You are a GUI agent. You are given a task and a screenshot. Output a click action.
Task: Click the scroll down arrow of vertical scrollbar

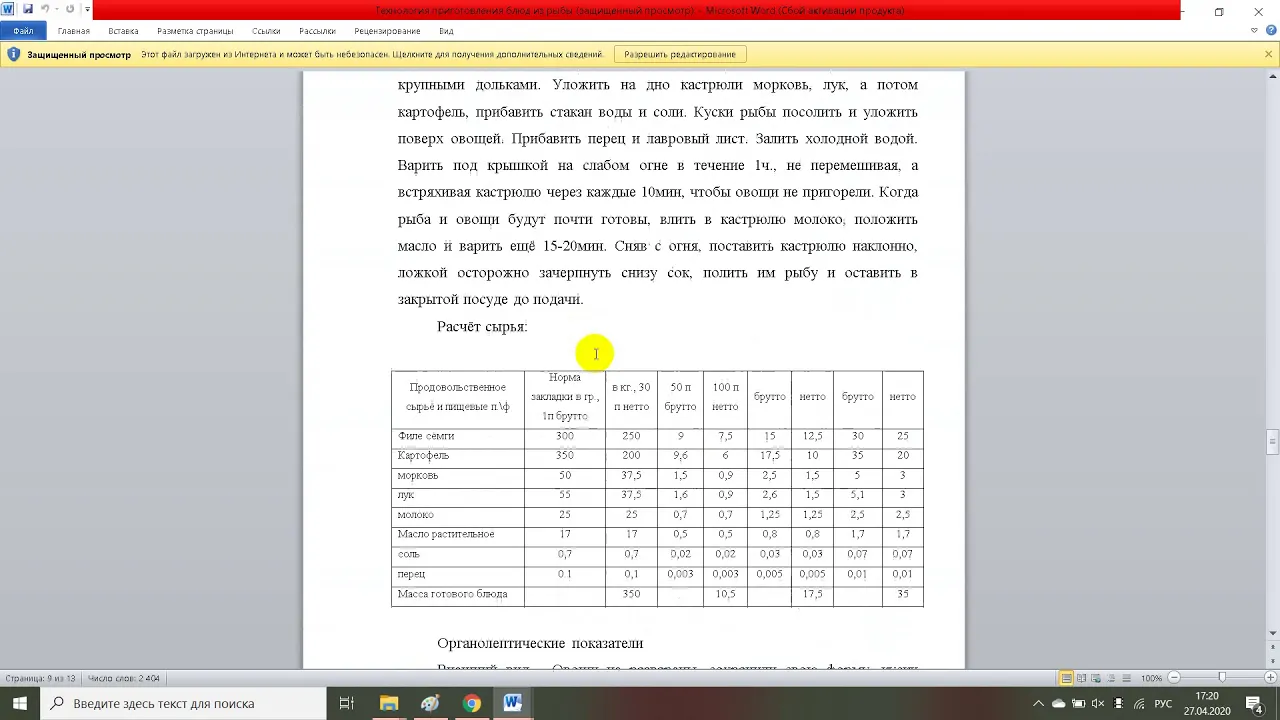pyautogui.click(x=1272, y=632)
